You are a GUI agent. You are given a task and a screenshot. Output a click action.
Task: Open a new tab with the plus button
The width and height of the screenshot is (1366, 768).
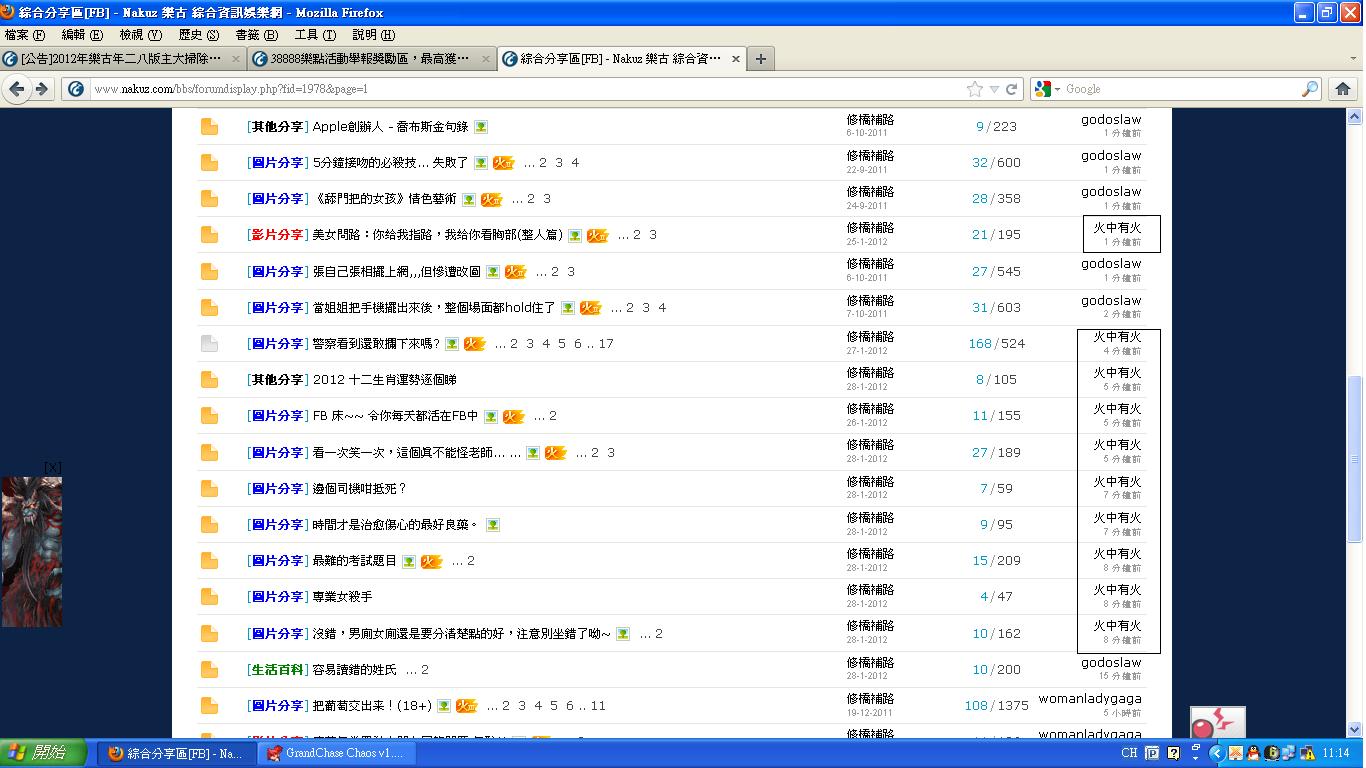pyautogui.click(x=760, y=59)
